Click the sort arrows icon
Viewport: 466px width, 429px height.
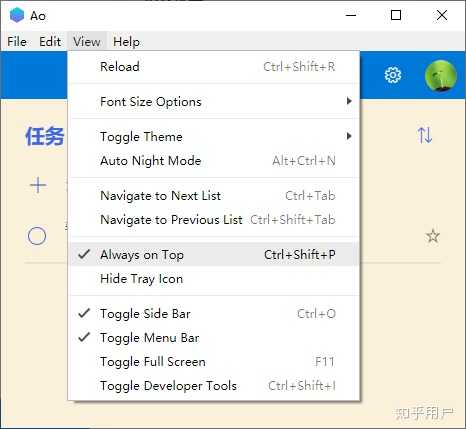[x=425, y=135]
